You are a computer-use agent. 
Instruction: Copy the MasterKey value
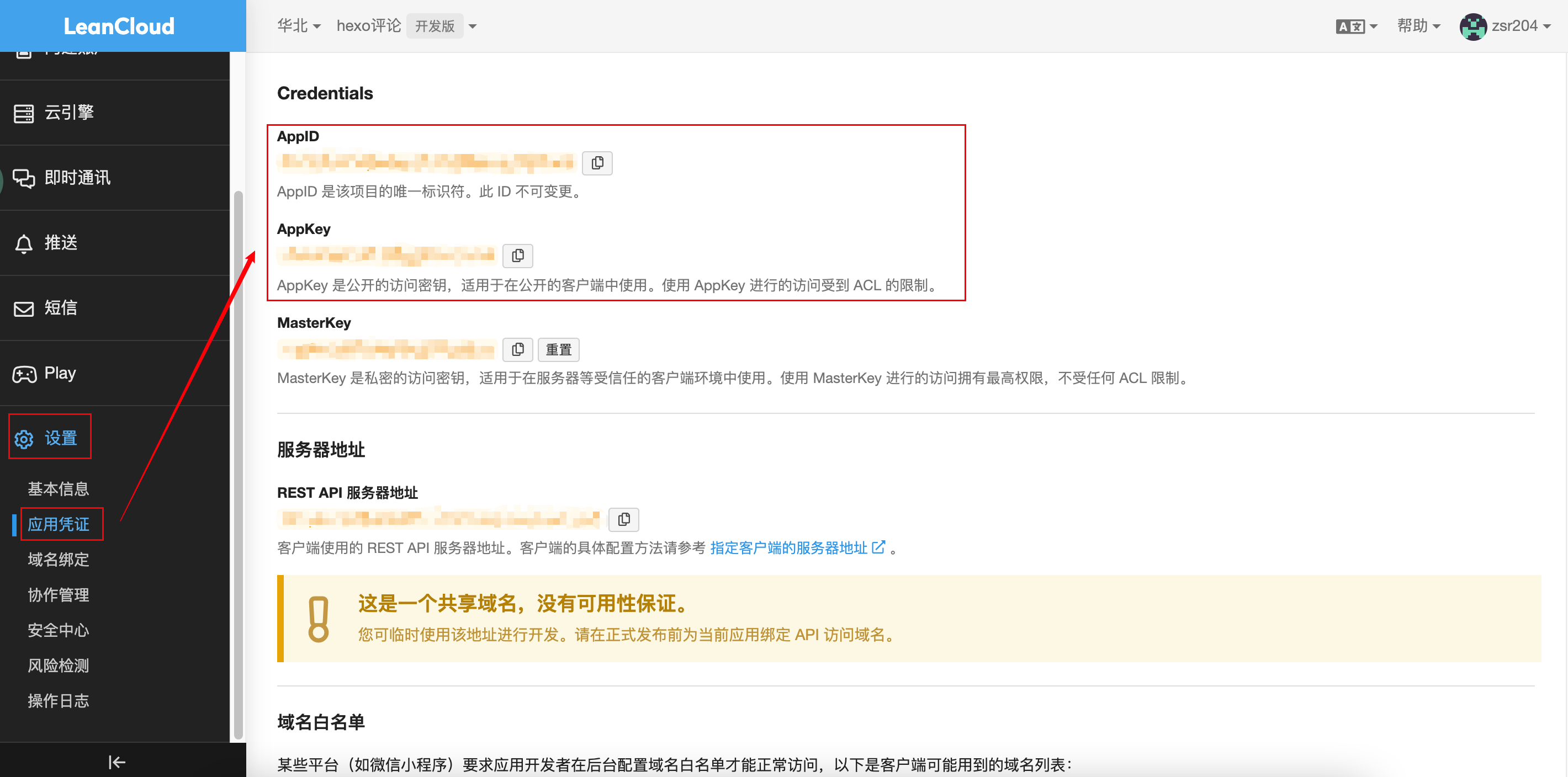(x=518, y=349)
